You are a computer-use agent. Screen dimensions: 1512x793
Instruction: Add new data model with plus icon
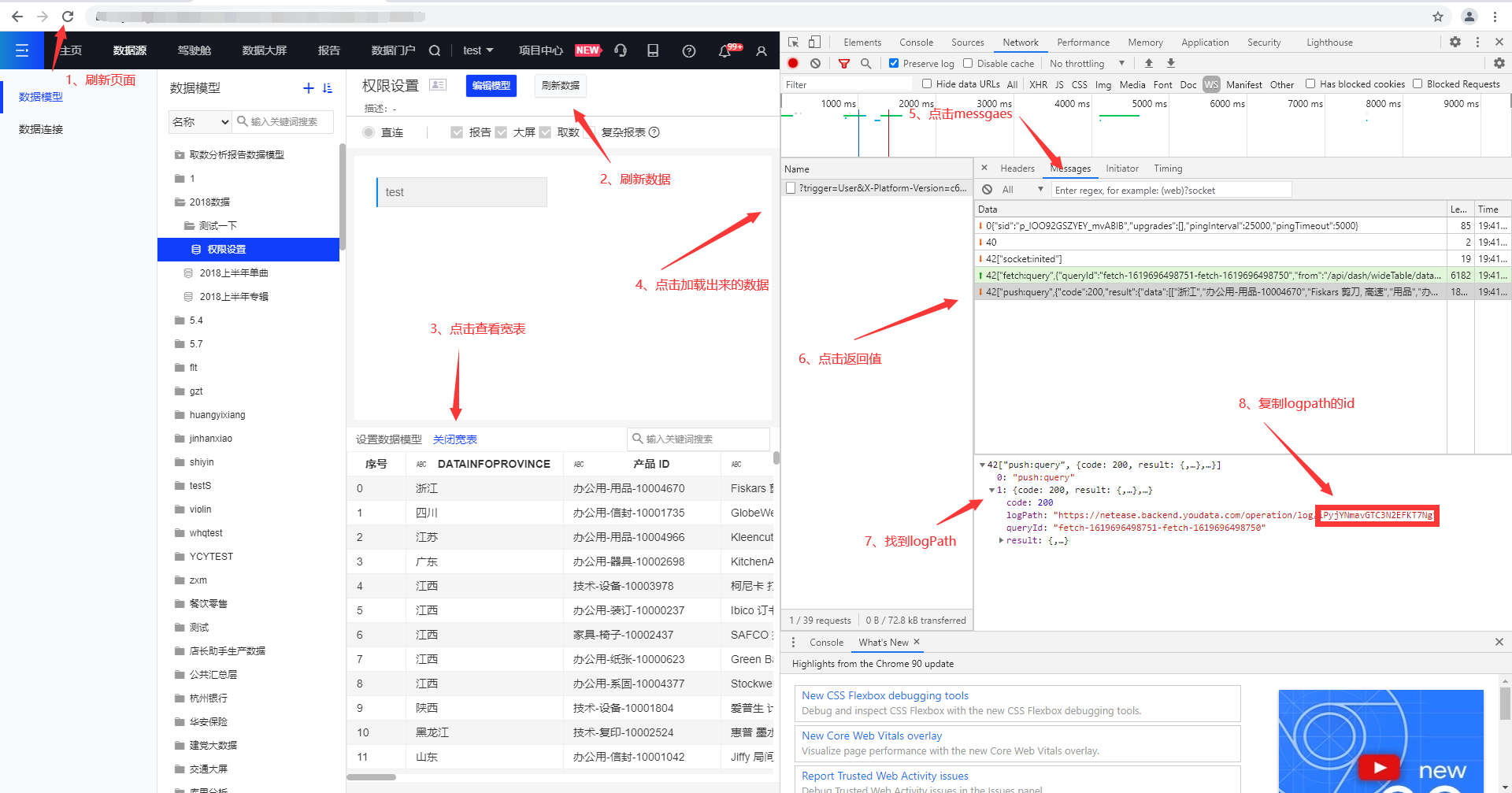pos(309,88)
